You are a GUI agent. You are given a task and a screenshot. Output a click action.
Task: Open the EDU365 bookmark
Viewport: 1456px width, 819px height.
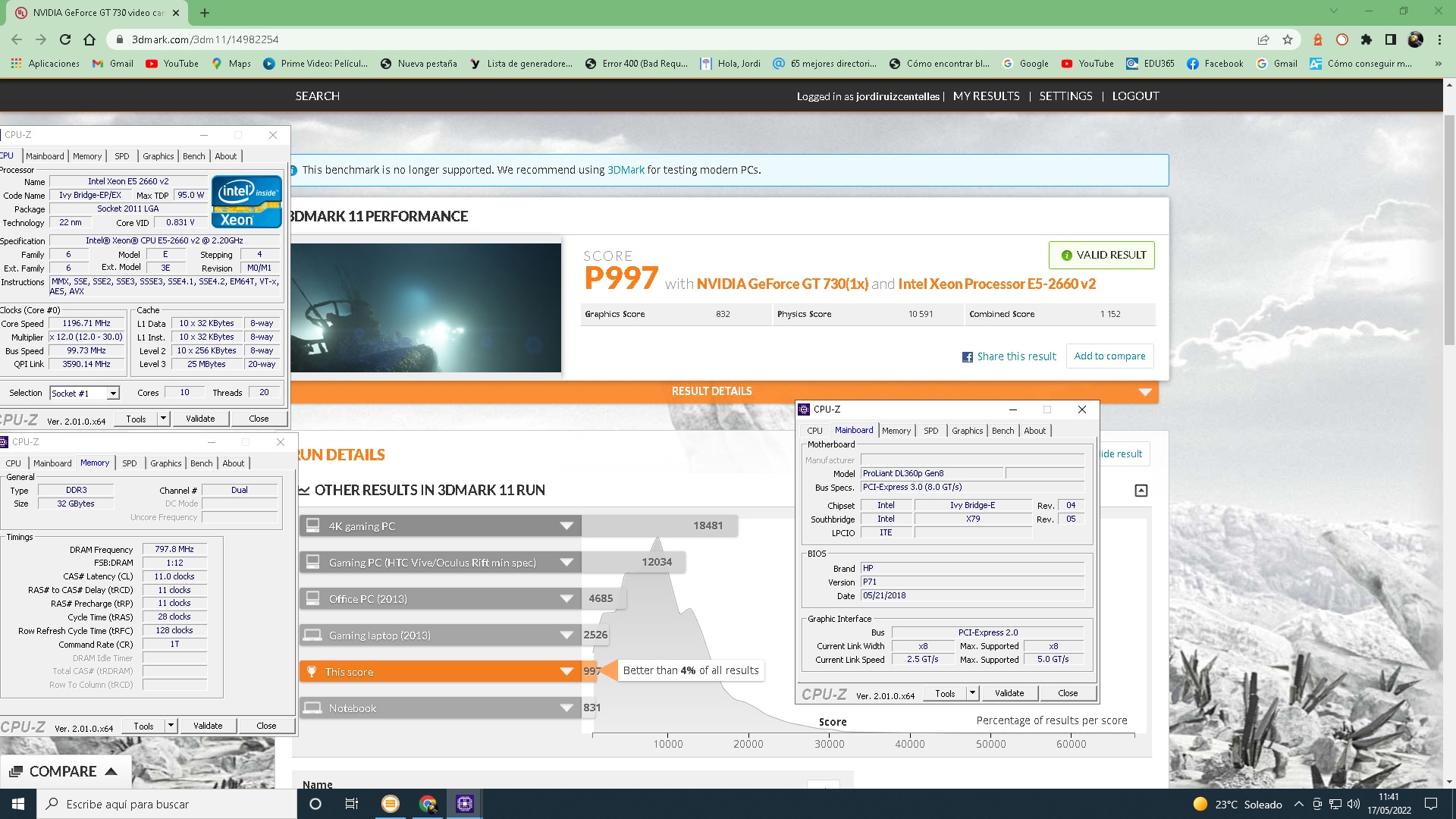pyautogui.click(x=1150, y=64)
